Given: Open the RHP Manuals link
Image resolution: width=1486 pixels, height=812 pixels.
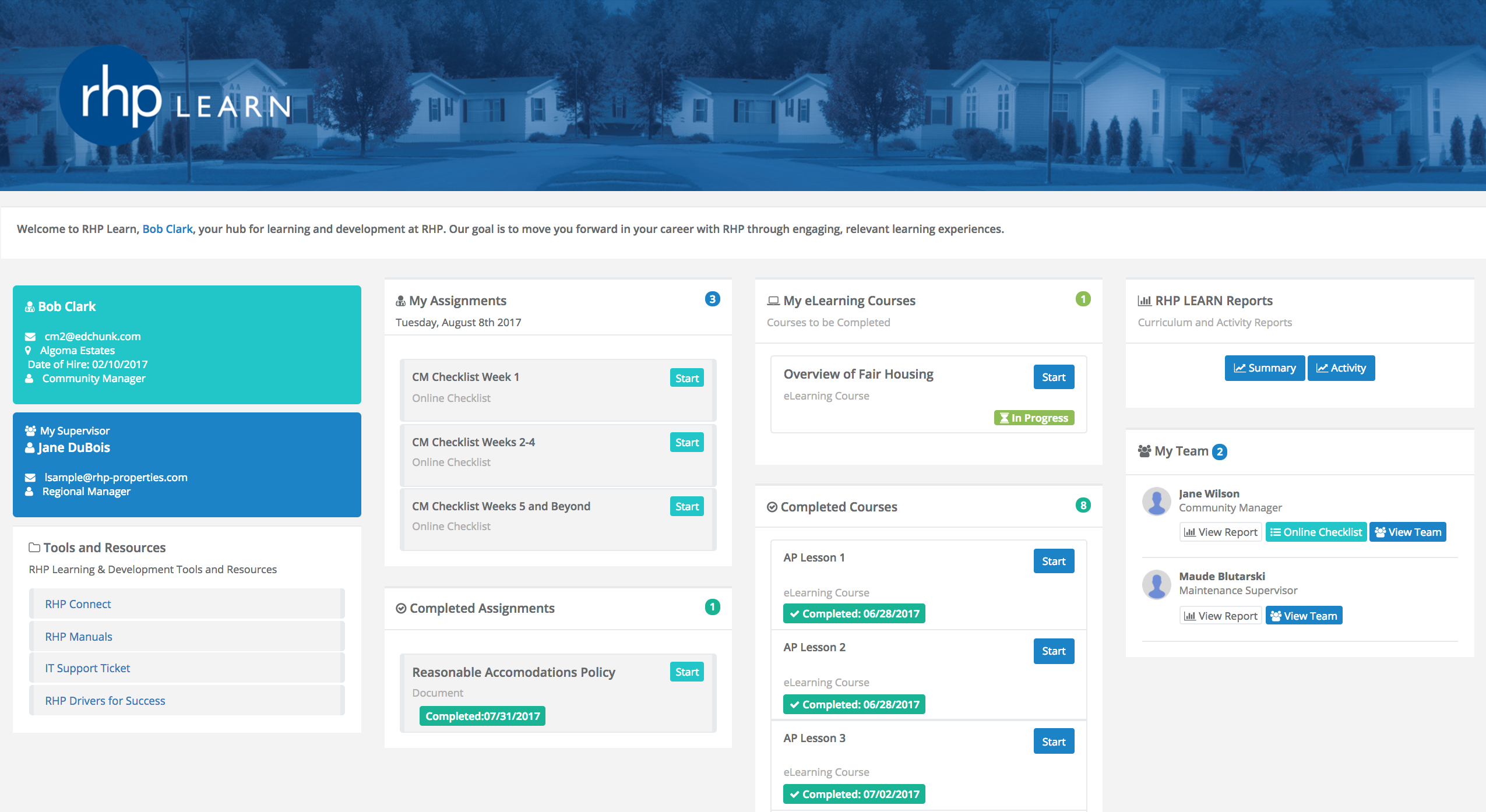Looking at the screenshot, I should [x=79, y=637].
